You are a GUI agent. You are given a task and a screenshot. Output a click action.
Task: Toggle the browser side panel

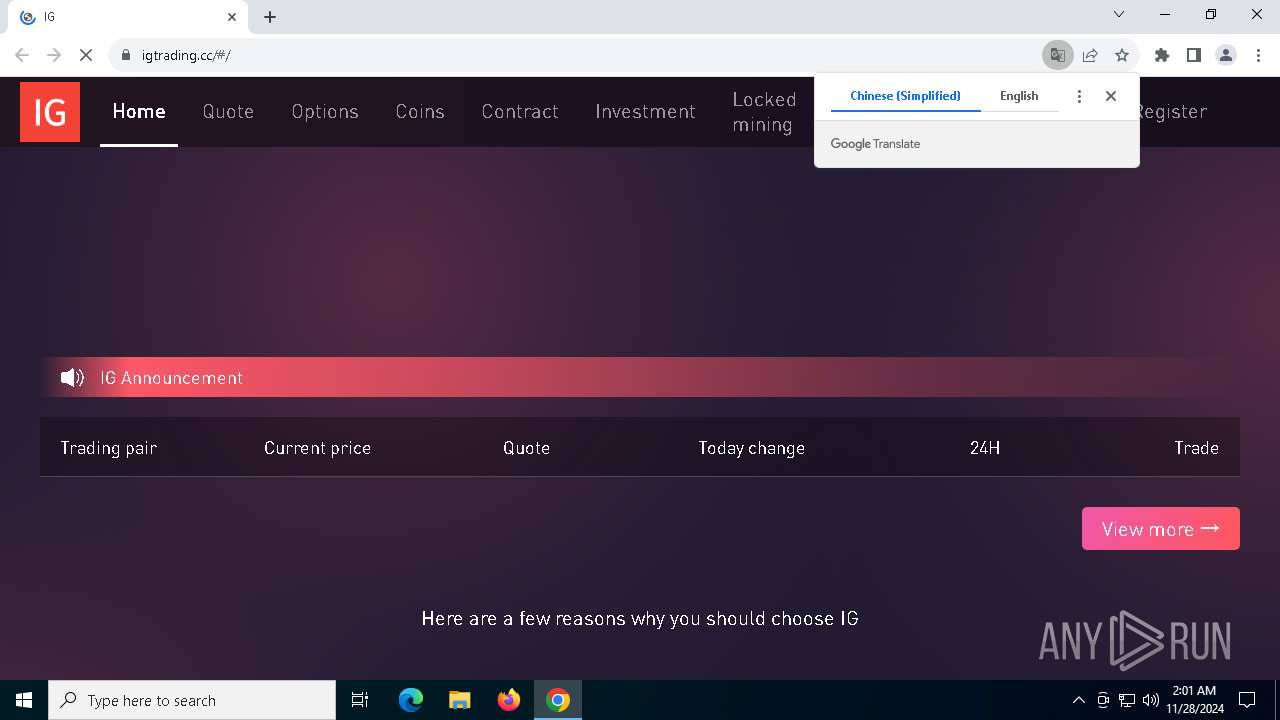pyautogui.click(x=1194, y=55)
